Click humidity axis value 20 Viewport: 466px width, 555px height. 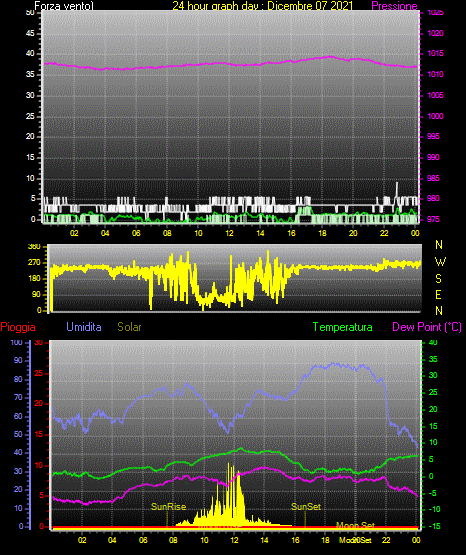click(x=18, y=490)
